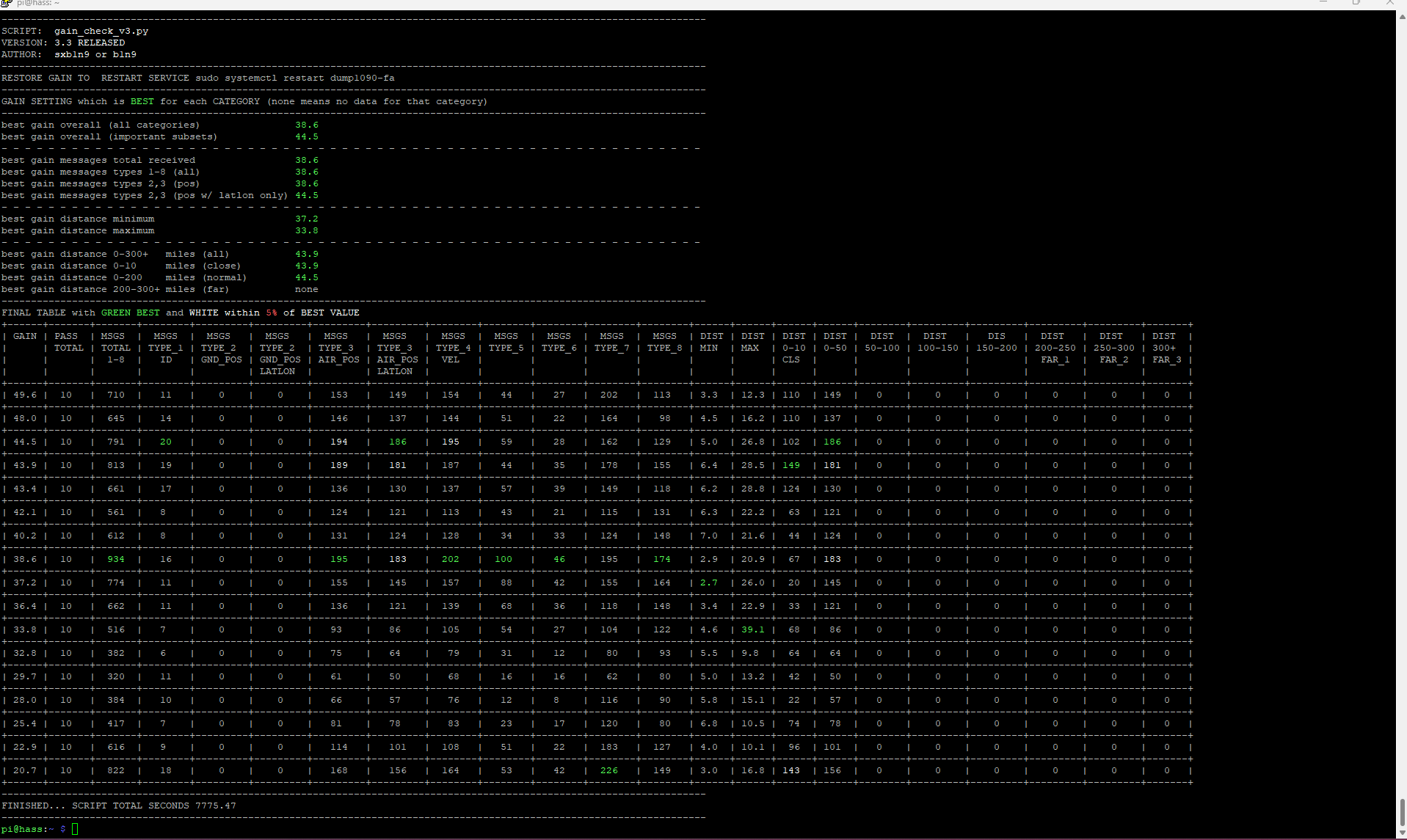Click the 44.5 gain row label
The width and height of the screenshot is (1407, 840).
[x=25, y=442]
